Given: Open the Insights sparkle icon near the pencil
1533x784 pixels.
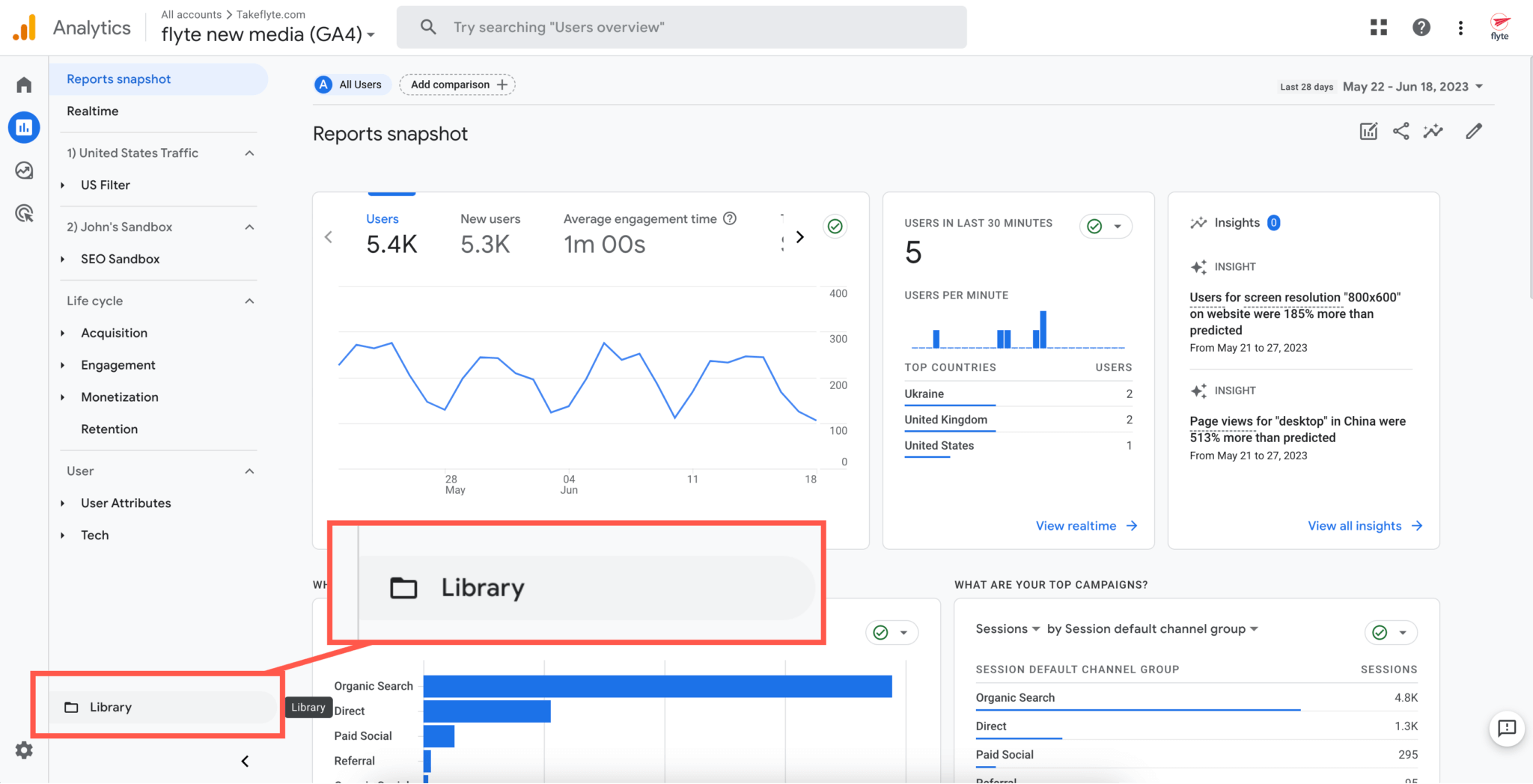Looking at the screenshot, I should 1433,131.
